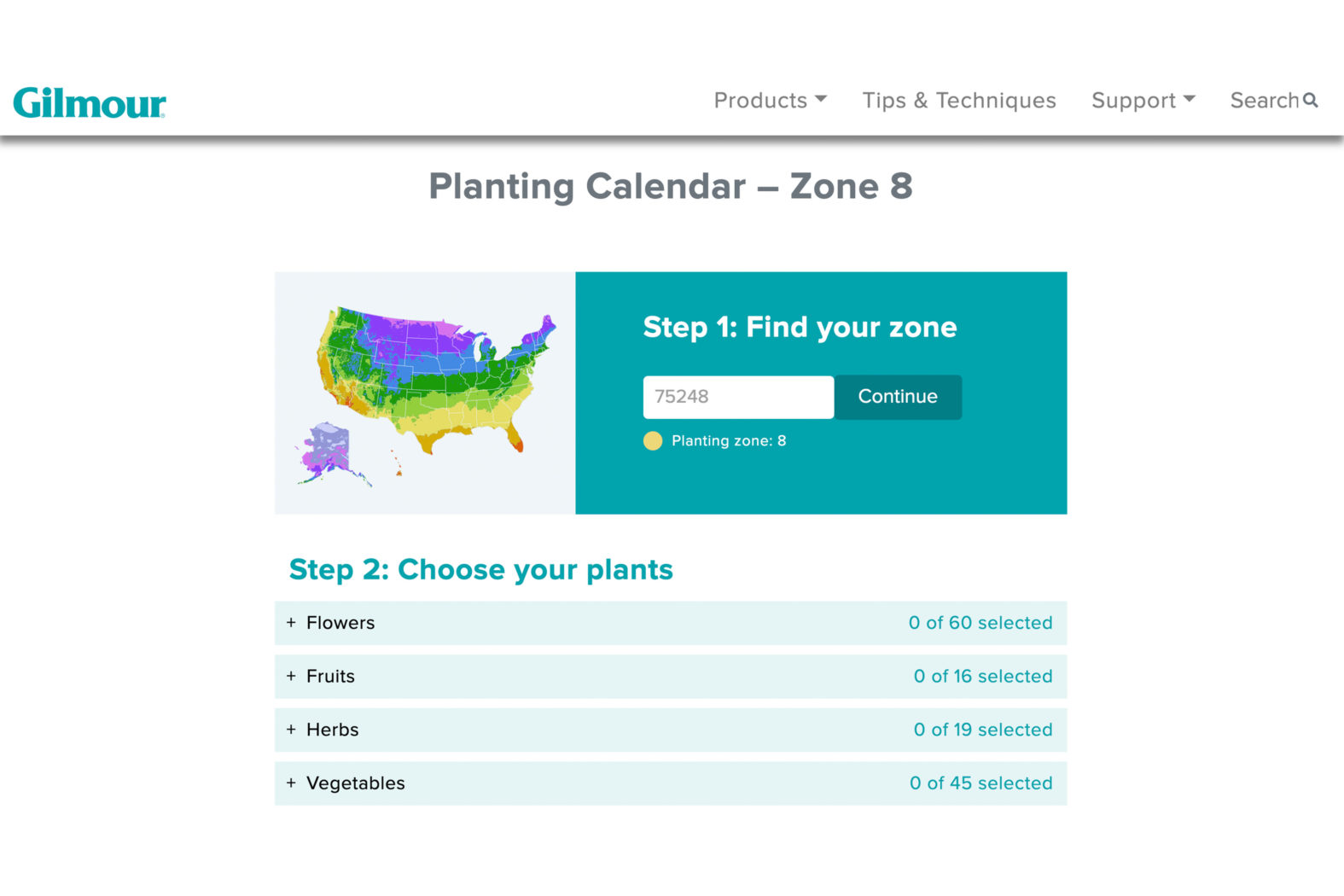Screen dimensions: 1344x896
Task: Click the 0 of 60 selected counter
Action: point(982,623)
